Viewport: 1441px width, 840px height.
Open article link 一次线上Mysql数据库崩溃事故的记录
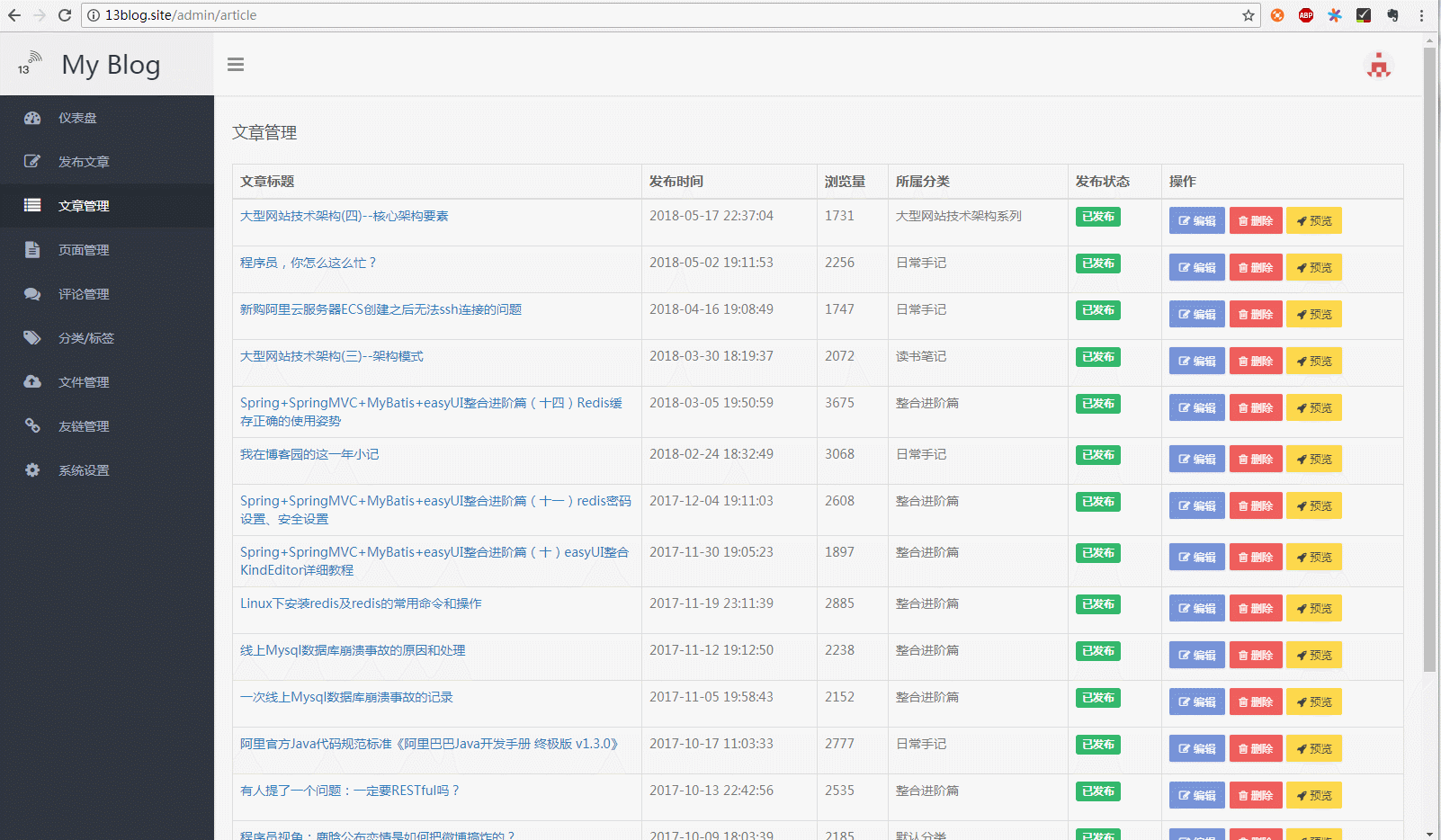coord(346,697)
